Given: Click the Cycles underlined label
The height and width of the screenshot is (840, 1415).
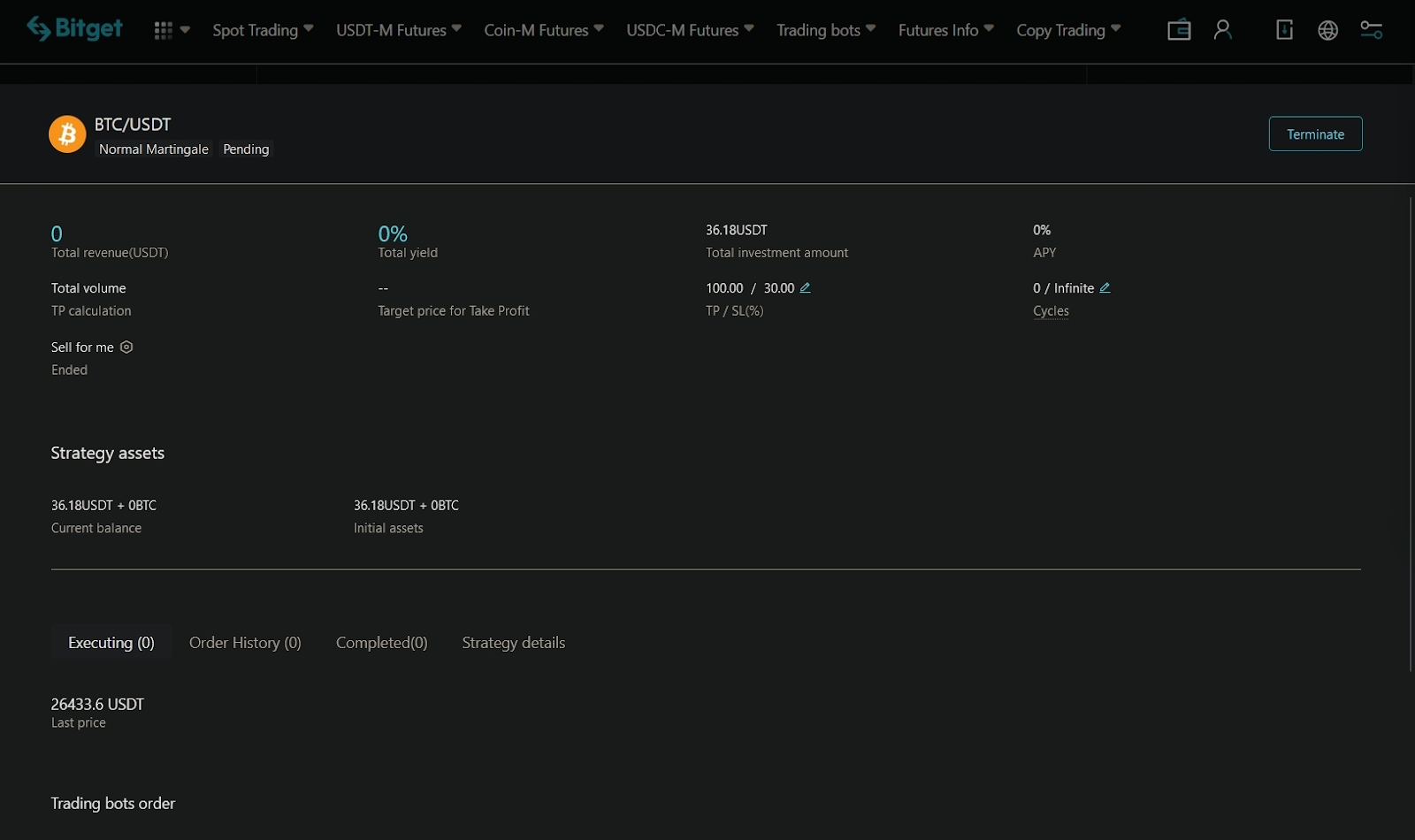Looking at the screenshot, I should (1051, 311).
